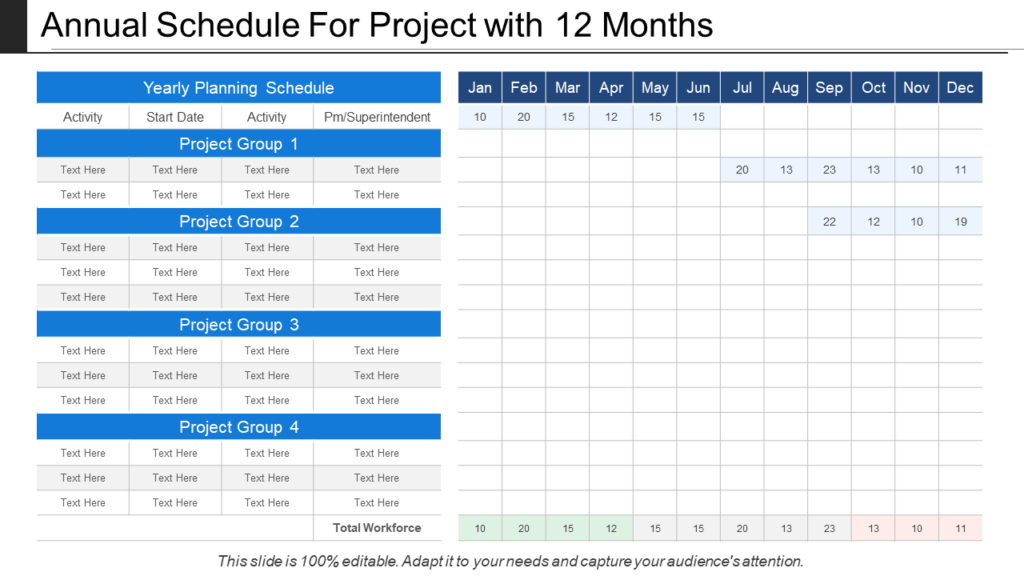This screenshot has width=1024, height=576.
Task: Select the Project Group 2 banner
Action: pyautogui.click(x=238, y=221)
